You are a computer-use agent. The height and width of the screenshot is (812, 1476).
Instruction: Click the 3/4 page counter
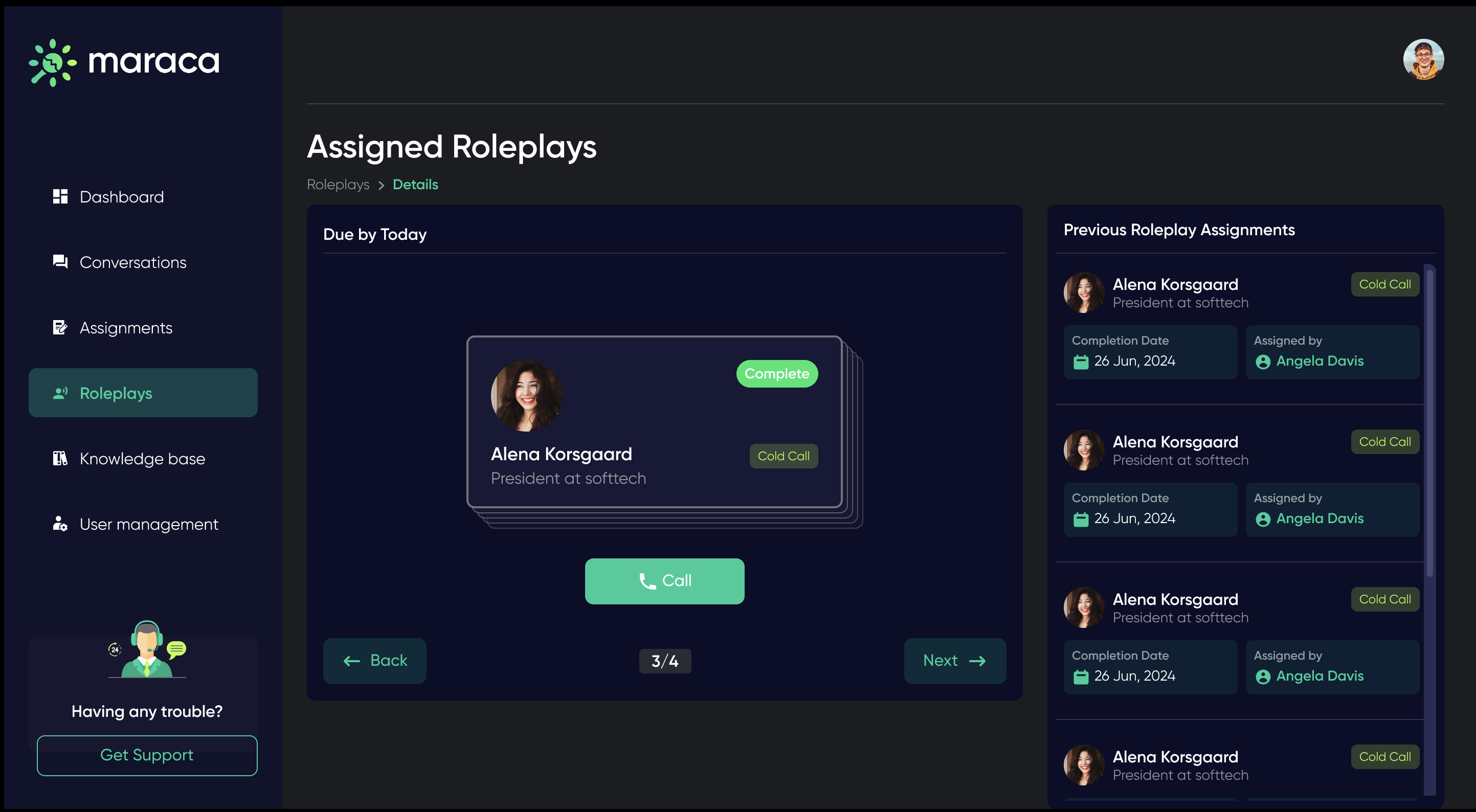point(665,661)
